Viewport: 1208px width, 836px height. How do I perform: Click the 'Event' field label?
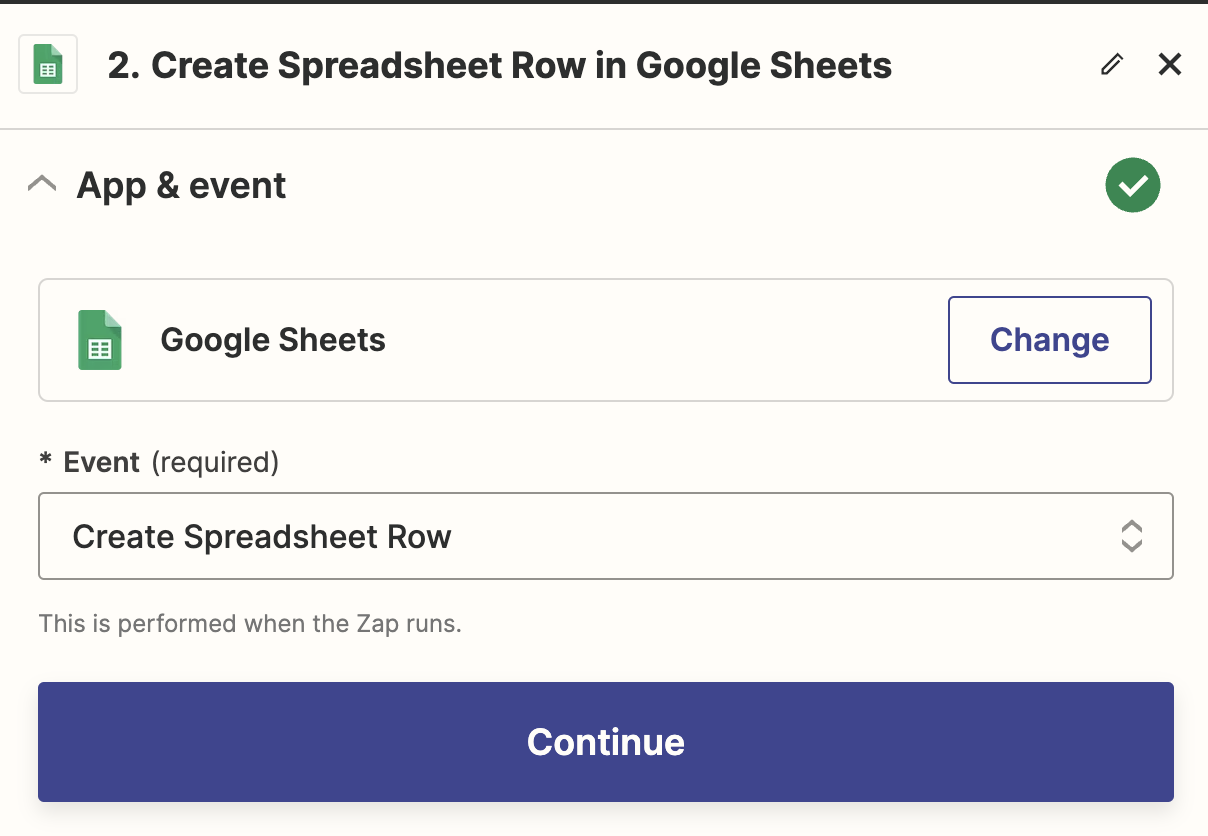coord(101,462)
